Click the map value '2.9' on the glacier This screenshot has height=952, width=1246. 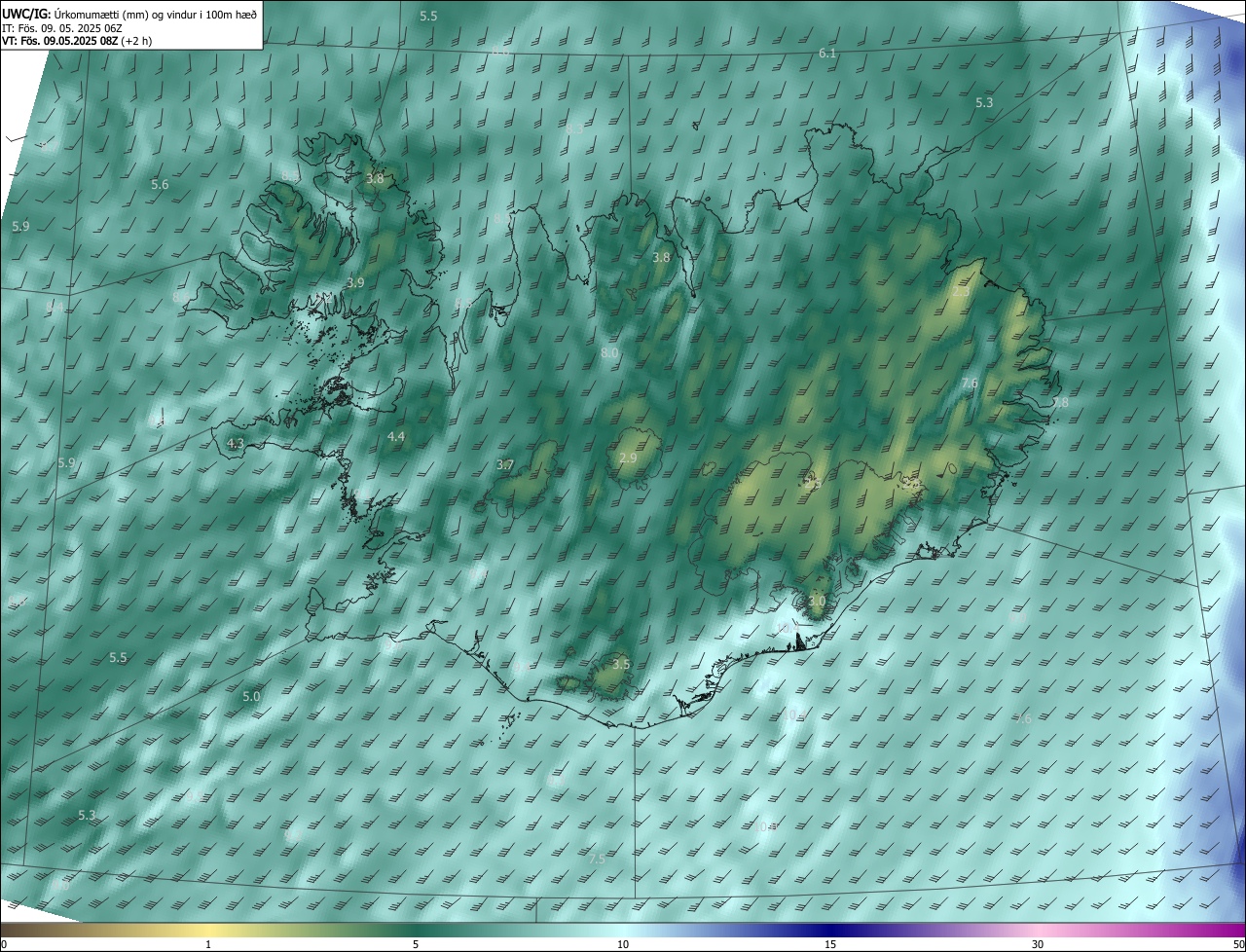[628, 458]
